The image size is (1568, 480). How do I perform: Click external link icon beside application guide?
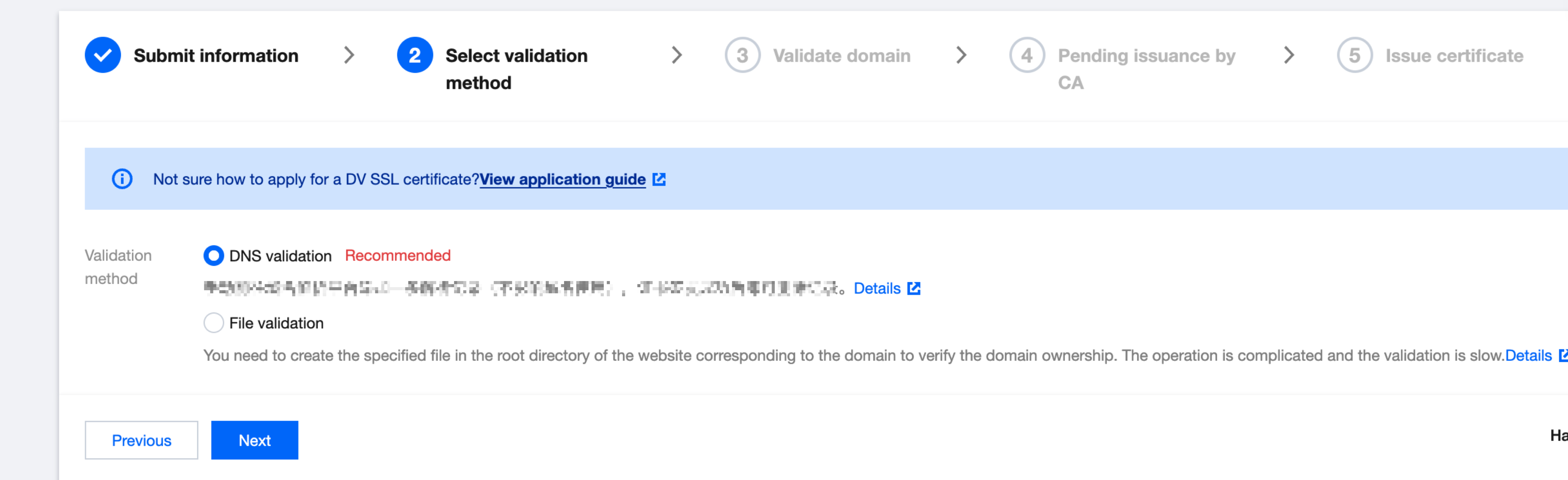pos(659,179)
